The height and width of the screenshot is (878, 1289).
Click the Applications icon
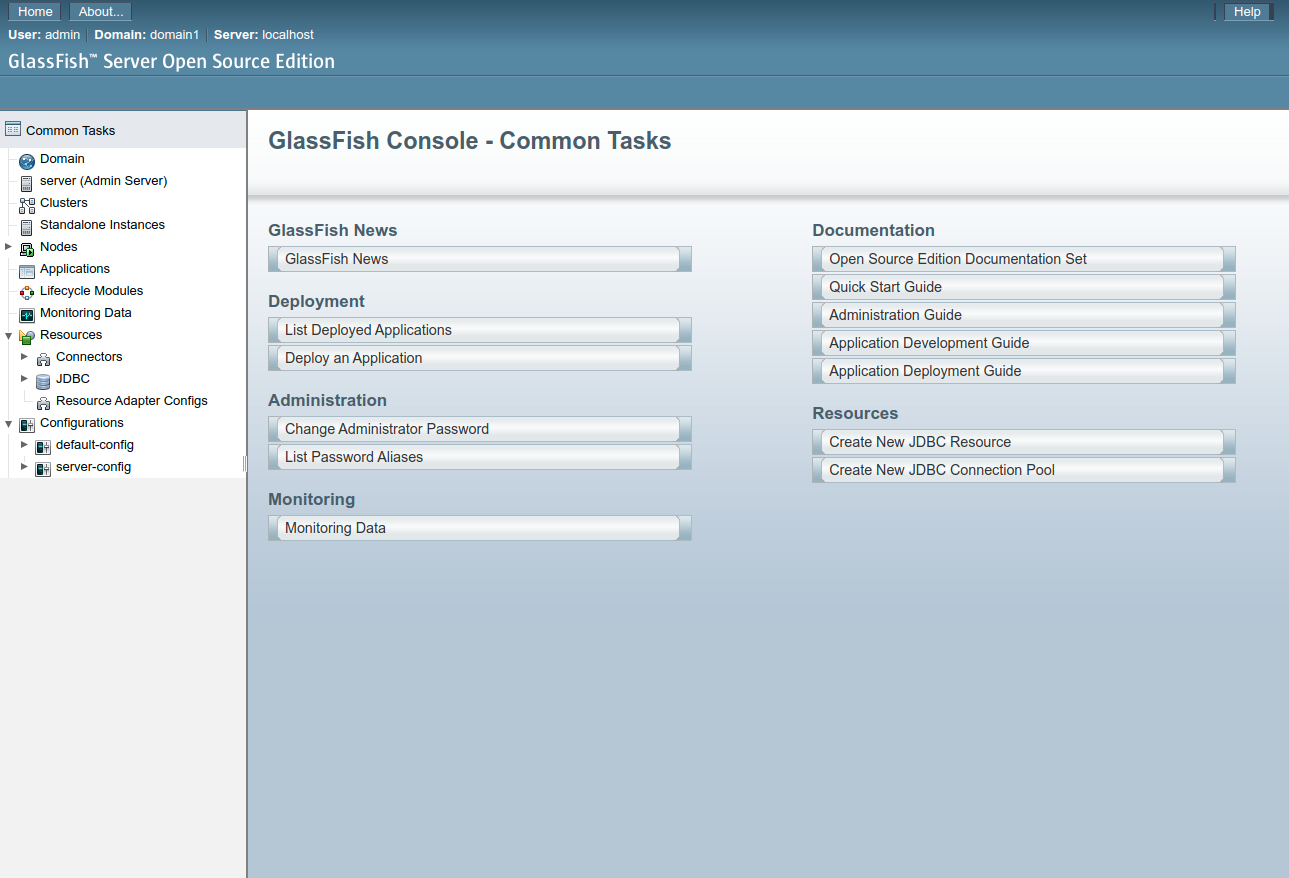tap(27, 270)
